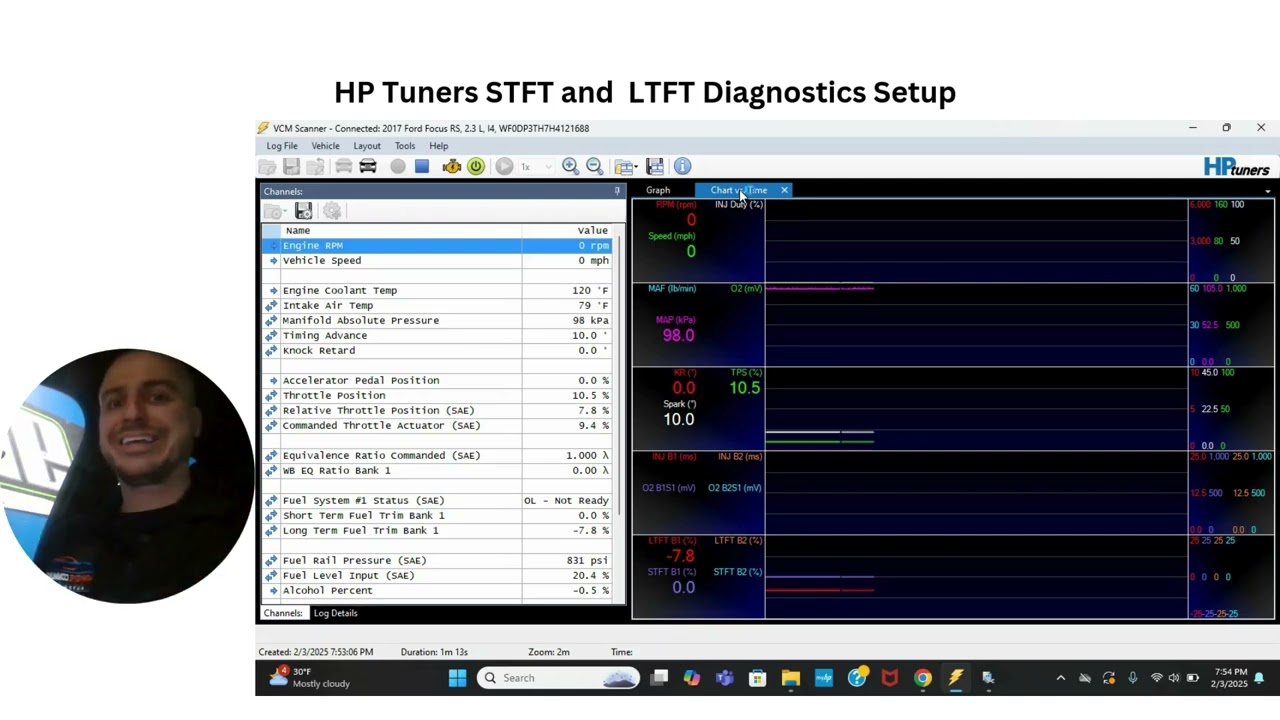Image resolution: width=1280 pixels, height=720 pixels.
Task: Open the check engine trouble codes icon
Action: [451, 167]
